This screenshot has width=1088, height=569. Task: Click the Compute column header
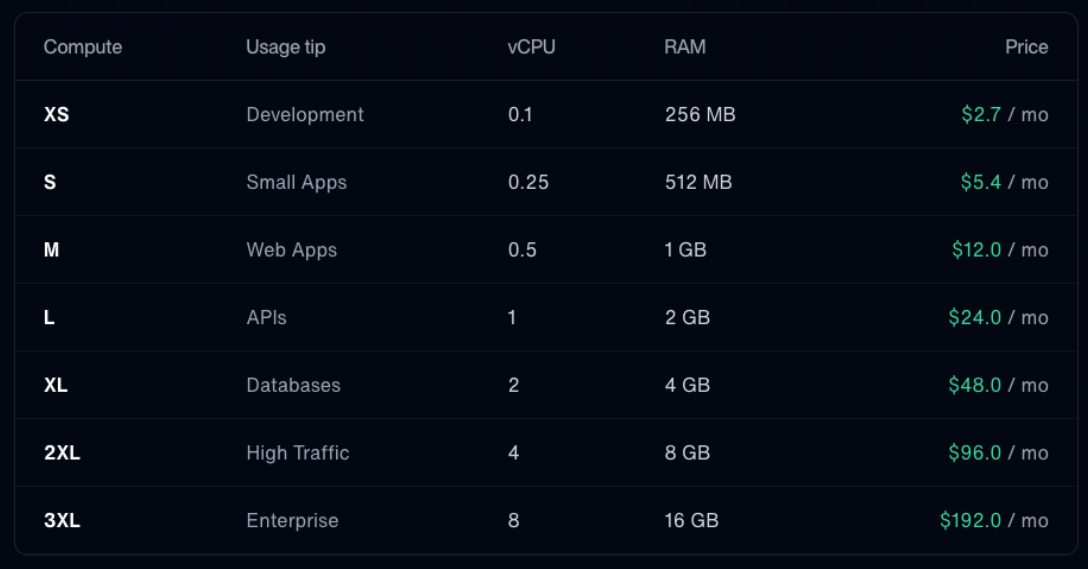pyautogui.click(x=82, y=47)
